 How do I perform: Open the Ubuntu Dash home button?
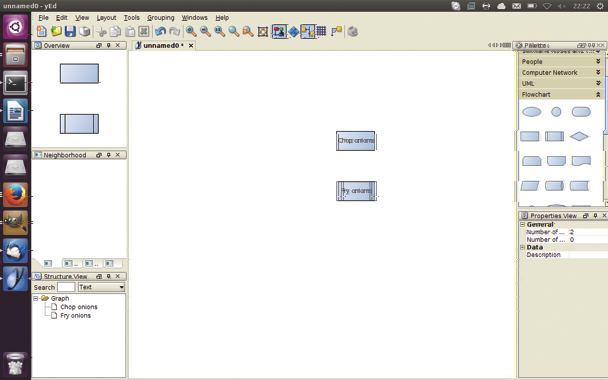(16, 27)
